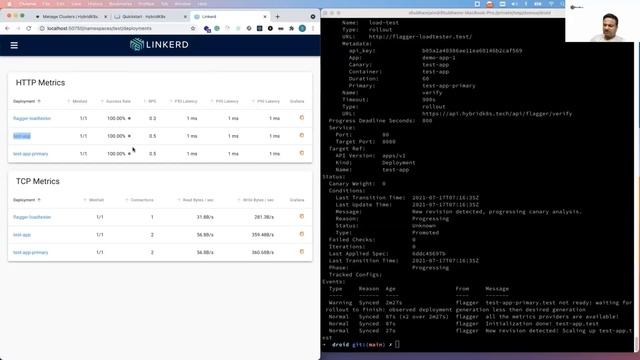Screen dimensions: 640x360
Task: Close the Quickstart browser tab
Action: [x=185, y=17]
